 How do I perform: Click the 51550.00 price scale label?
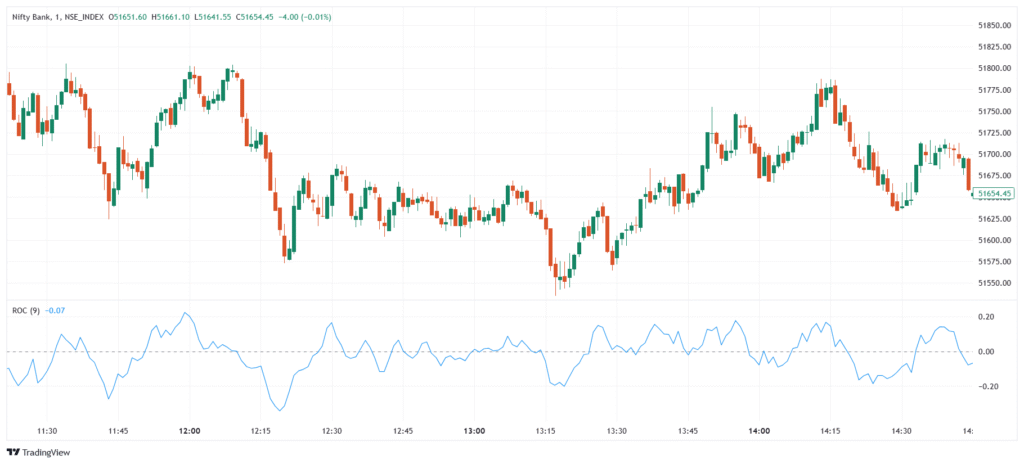pyautogui.click(x=996, y=283)
